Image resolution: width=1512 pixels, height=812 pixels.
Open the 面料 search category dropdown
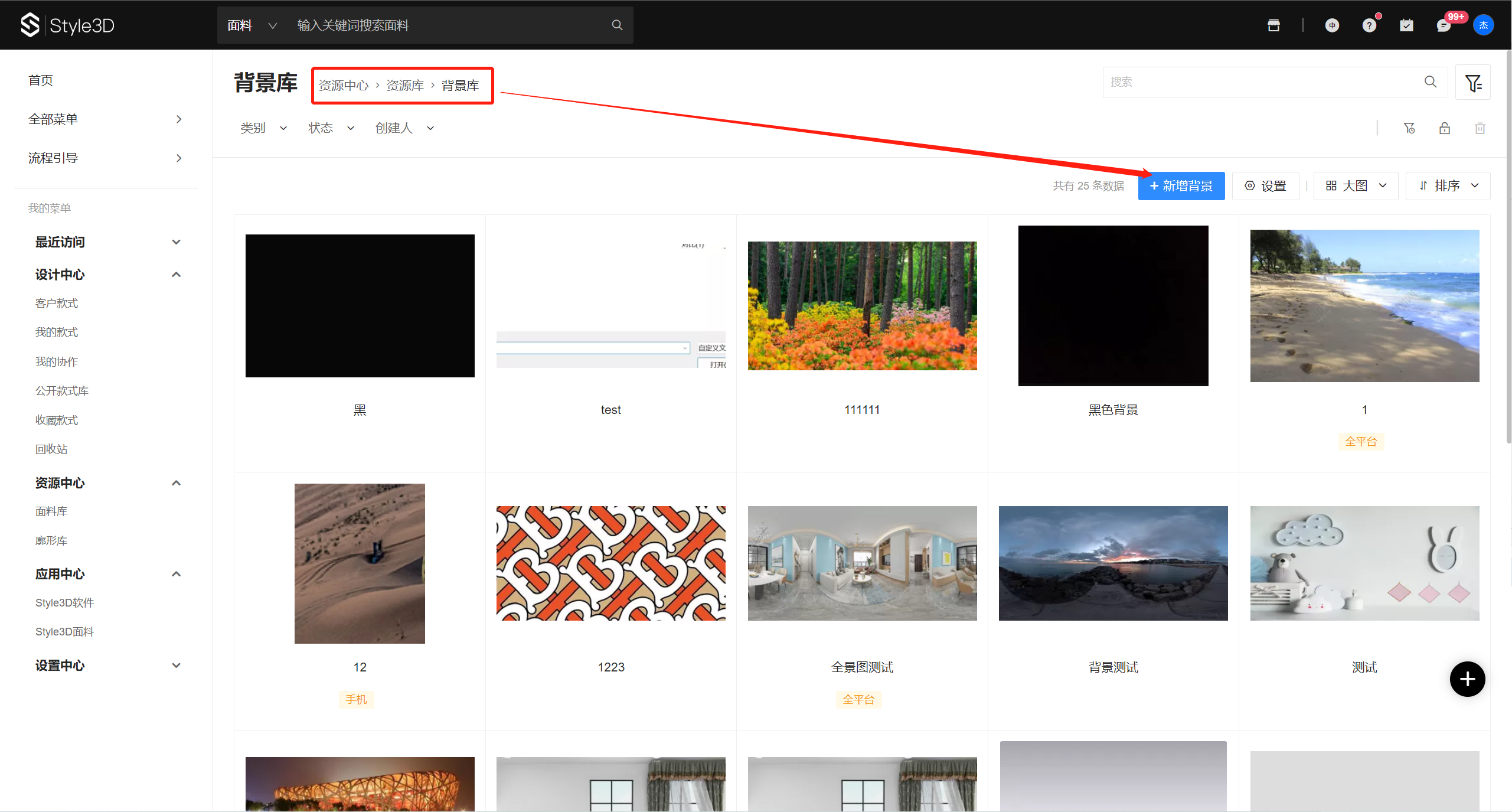pyautogui.click(x=252, y=25)
